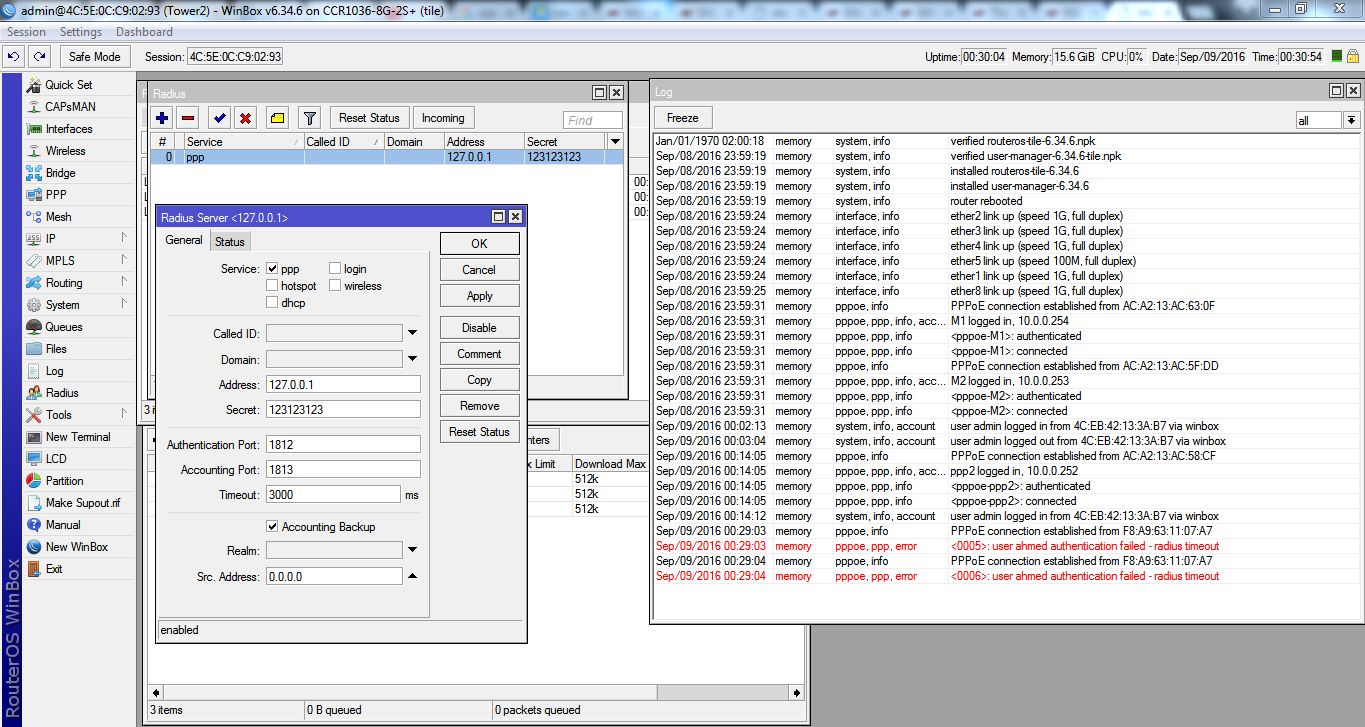
Task: Collapse the Src. Address field arrow
Action: (x=413, y=577)
